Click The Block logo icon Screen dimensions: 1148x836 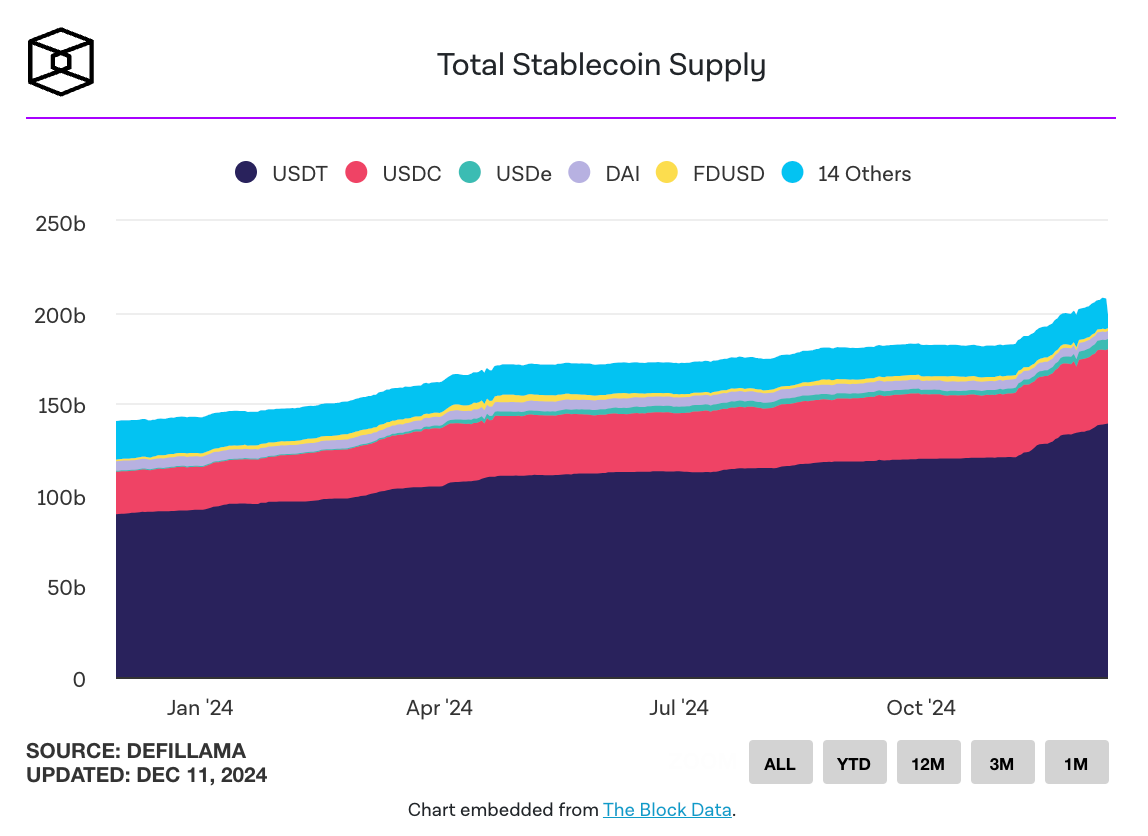coord(61,62)
